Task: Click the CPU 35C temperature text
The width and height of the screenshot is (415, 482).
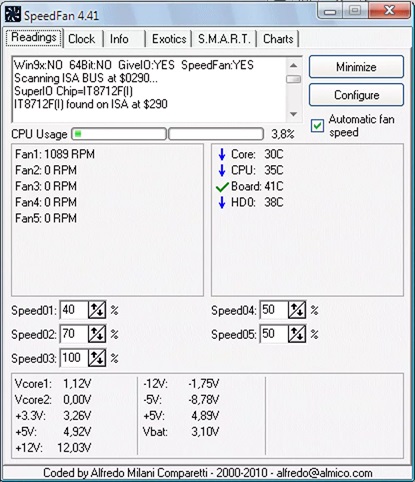Action: 257,170
